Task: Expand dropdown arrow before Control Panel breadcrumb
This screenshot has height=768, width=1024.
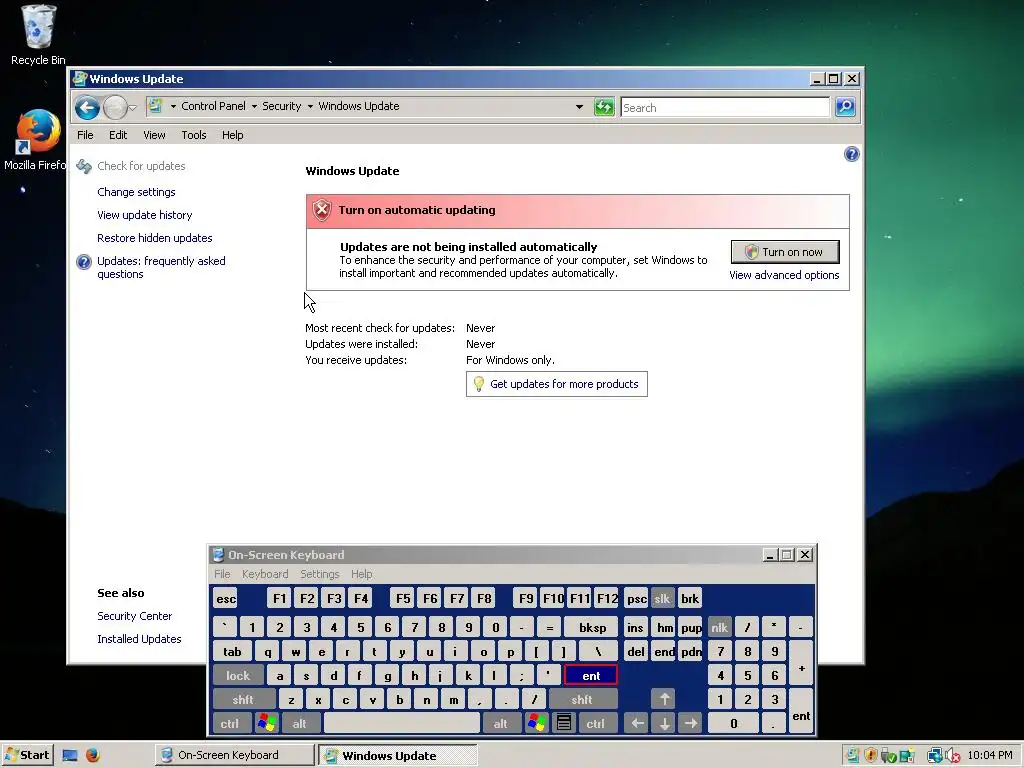Action: click(x=173, y=106)
